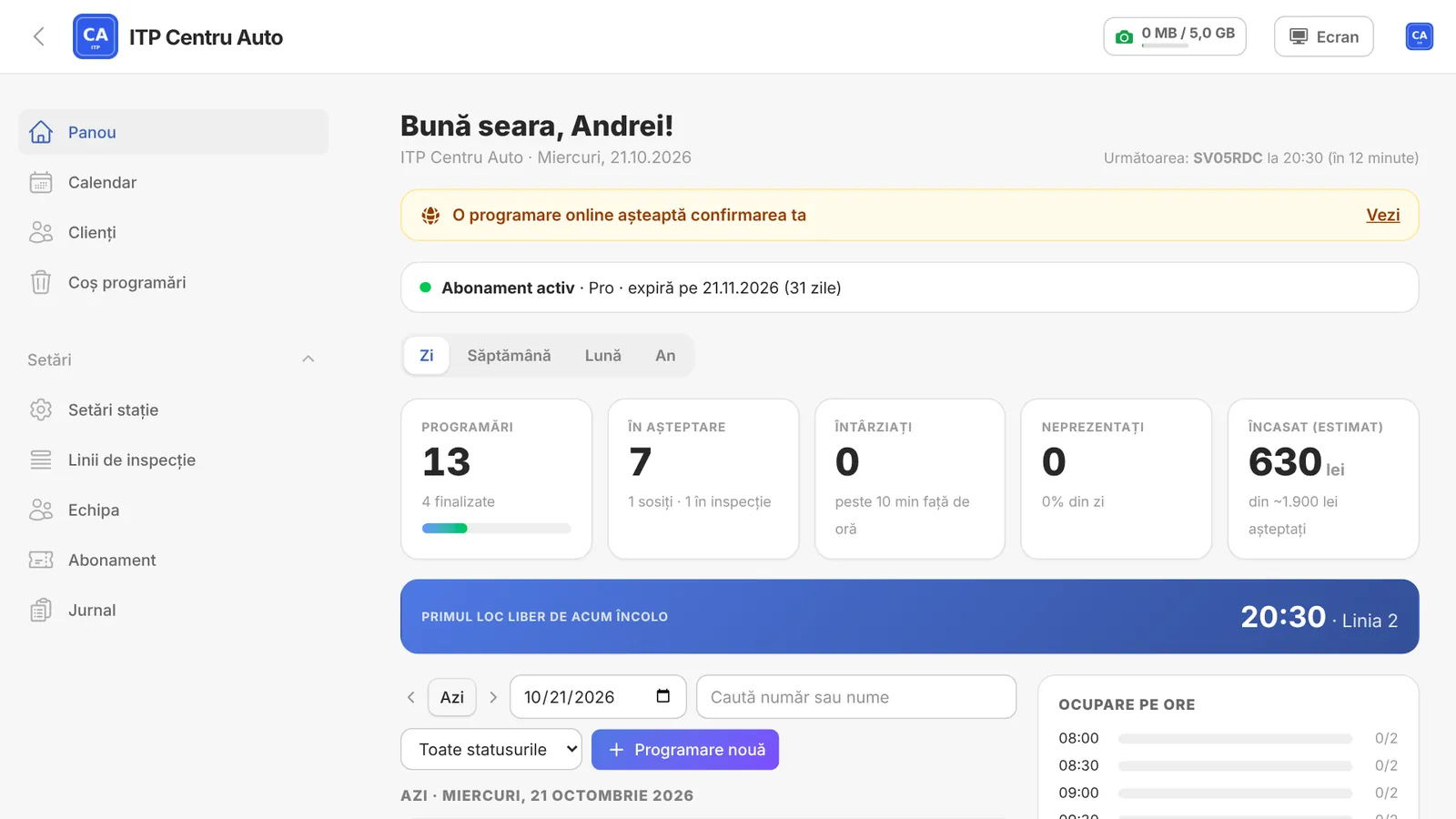The height and width of the screenshot is (819, 1456).
Task: Switch to the An tab
Action: click(665, 356)
